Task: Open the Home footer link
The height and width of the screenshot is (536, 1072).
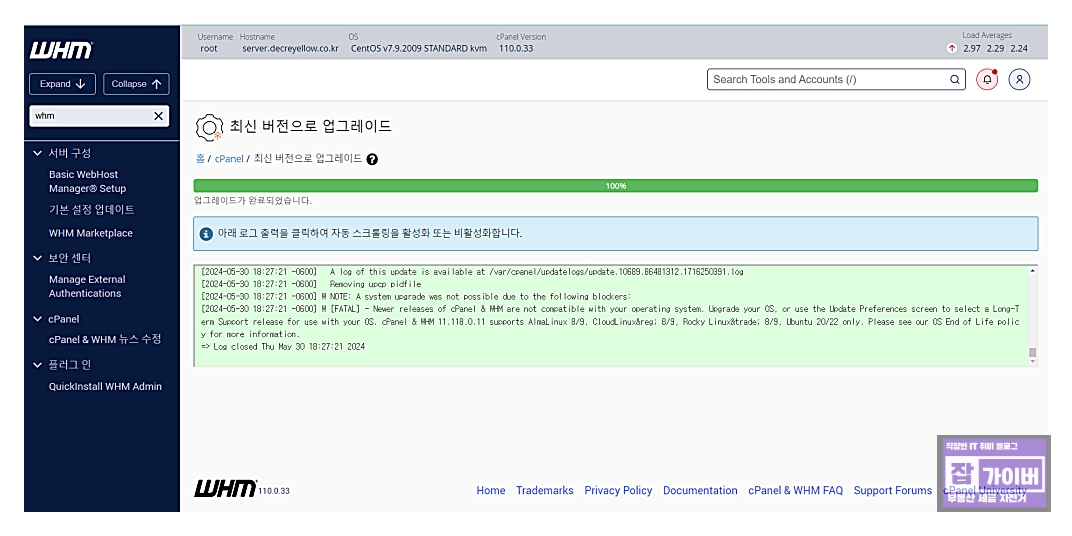Action: (x=491, y=490)
